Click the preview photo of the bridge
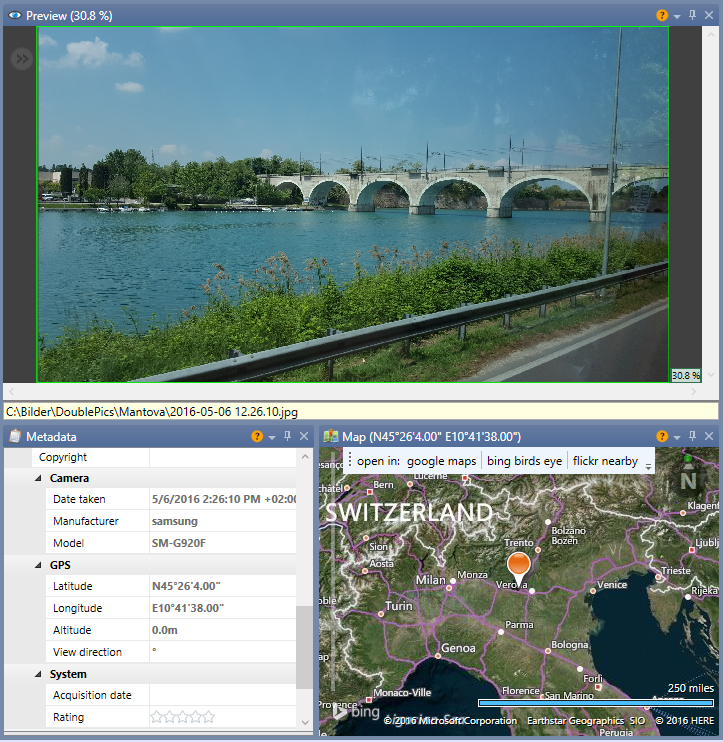This screenshot has width=723, height=742. [353, 204]
